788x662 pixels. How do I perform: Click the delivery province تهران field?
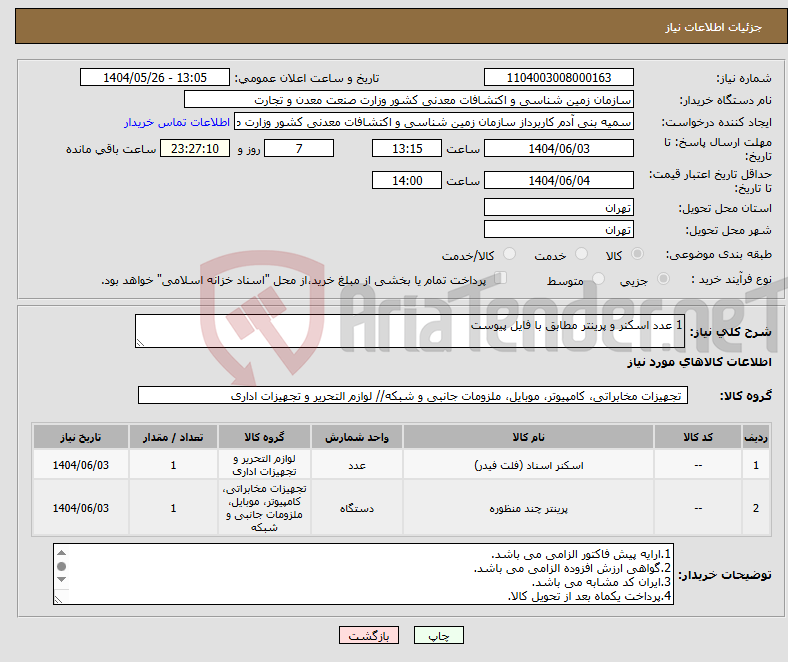click(x=558, y=207)
